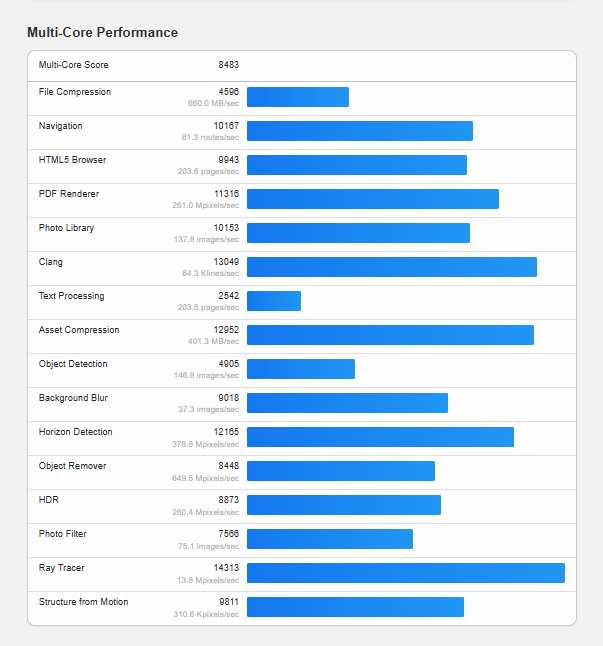This screenshot has width=603, height=646.
Task: Click the Clang score 13049
Action: pyautogui.click(x=226, y=262)
